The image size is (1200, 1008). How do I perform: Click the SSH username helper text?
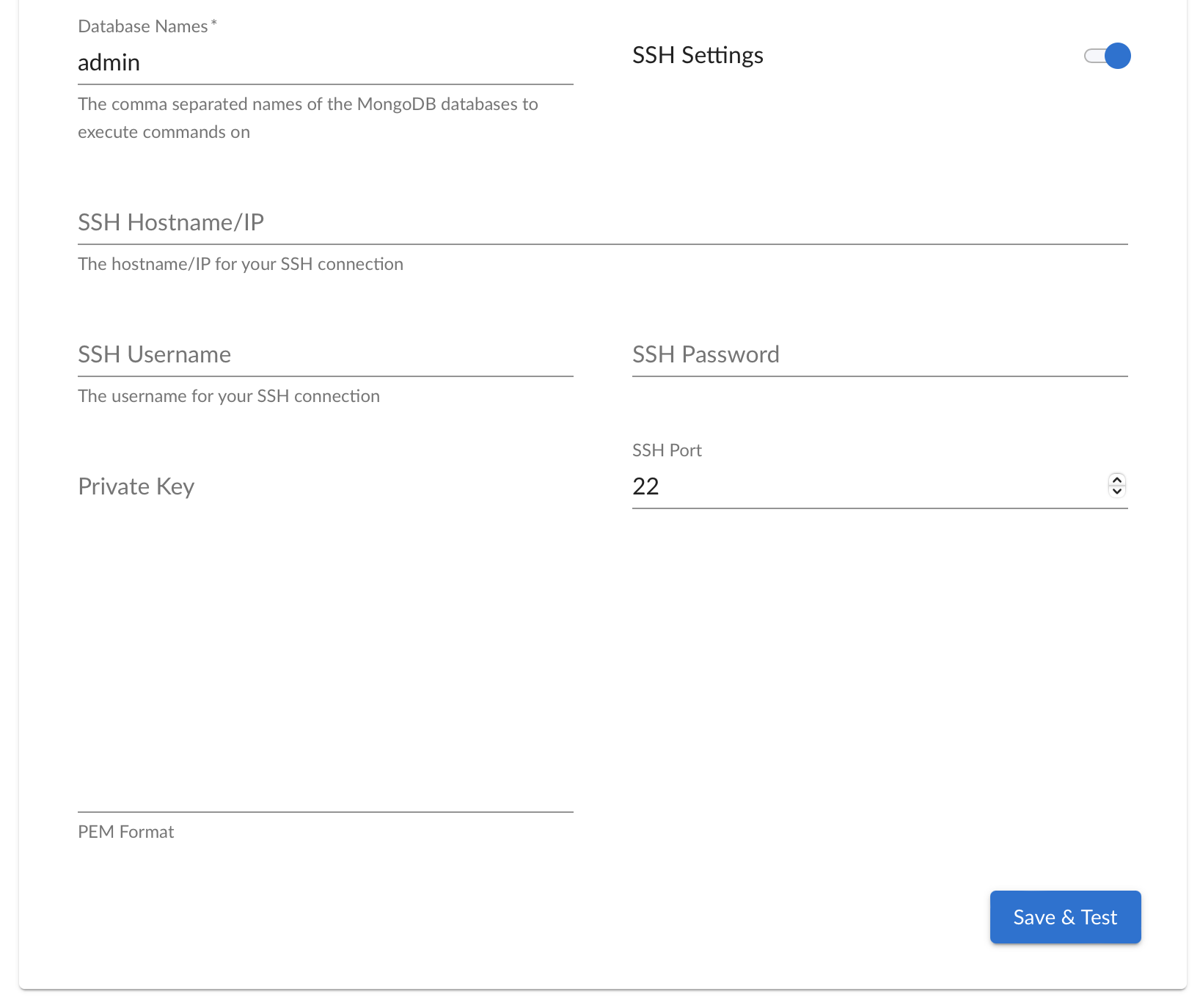pyautogui.click(x=229, y=396)
